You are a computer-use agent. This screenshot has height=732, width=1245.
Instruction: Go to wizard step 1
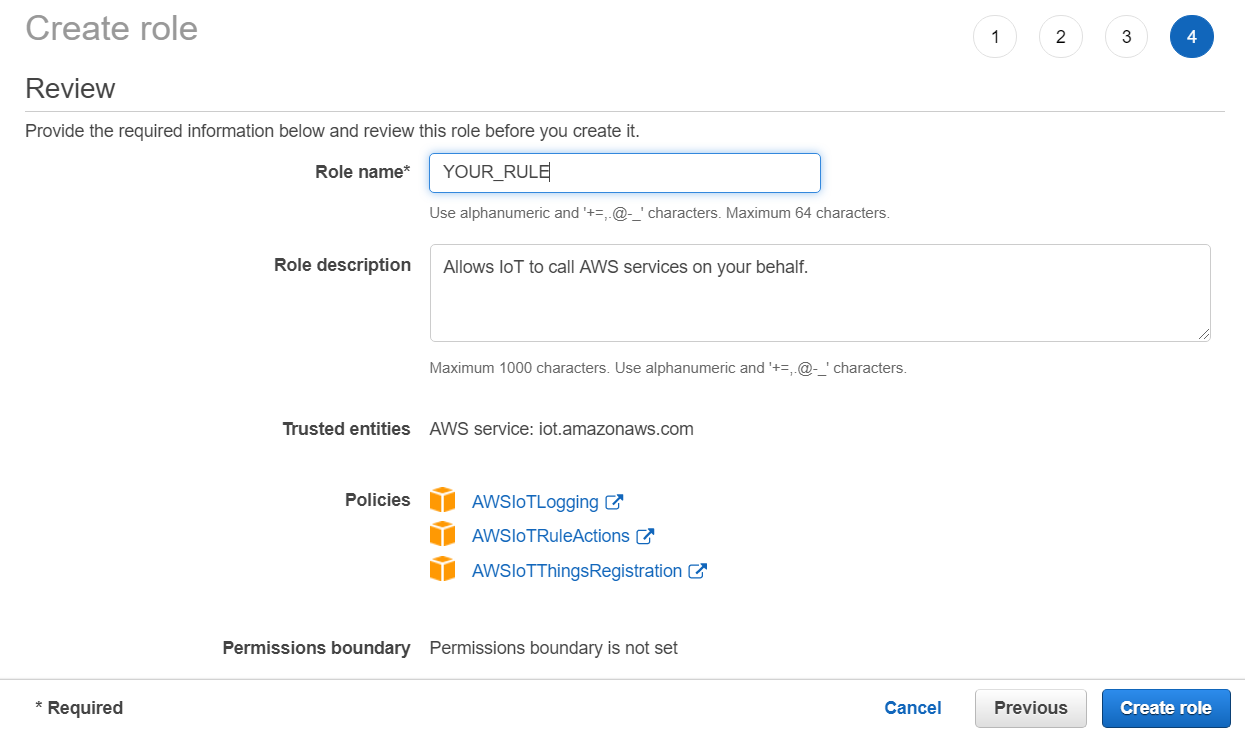click(x=994, y=37)
